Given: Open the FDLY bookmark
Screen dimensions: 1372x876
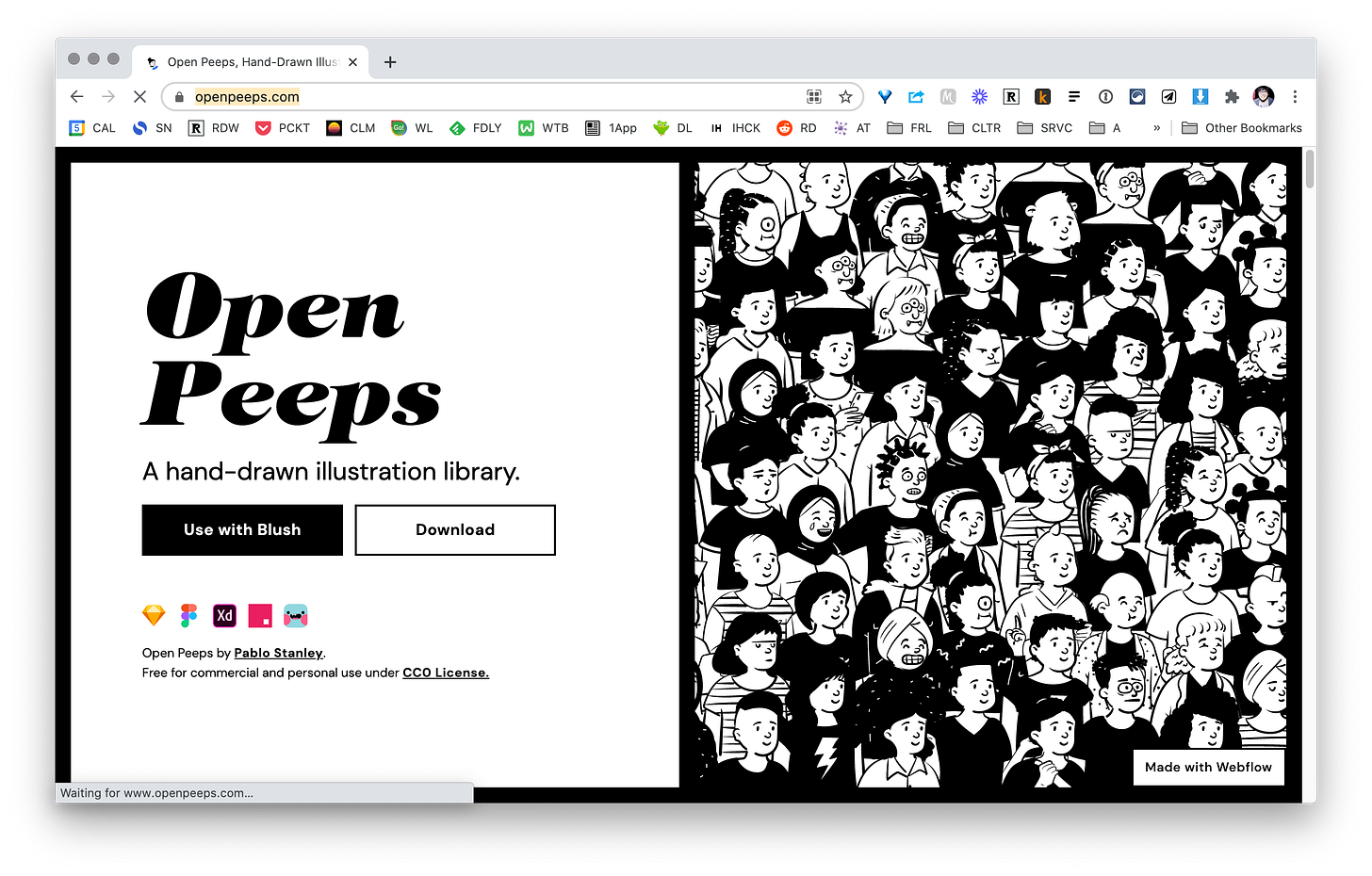Looking at the screenshot, I should pos(475,128).
